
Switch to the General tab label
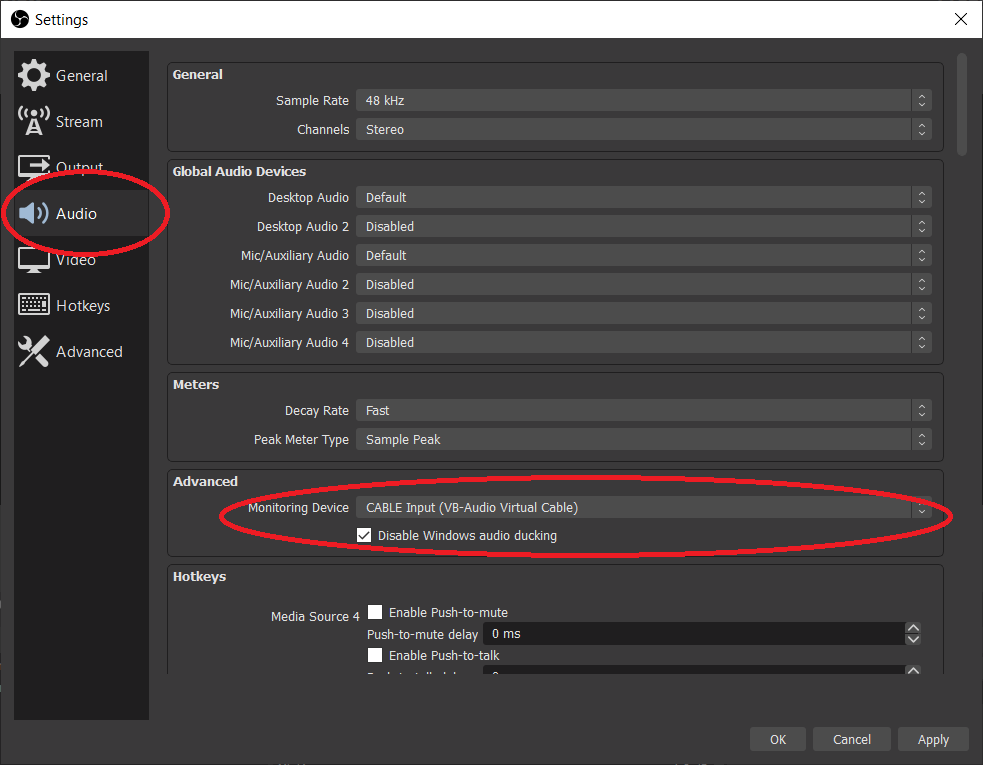[81, 76]
